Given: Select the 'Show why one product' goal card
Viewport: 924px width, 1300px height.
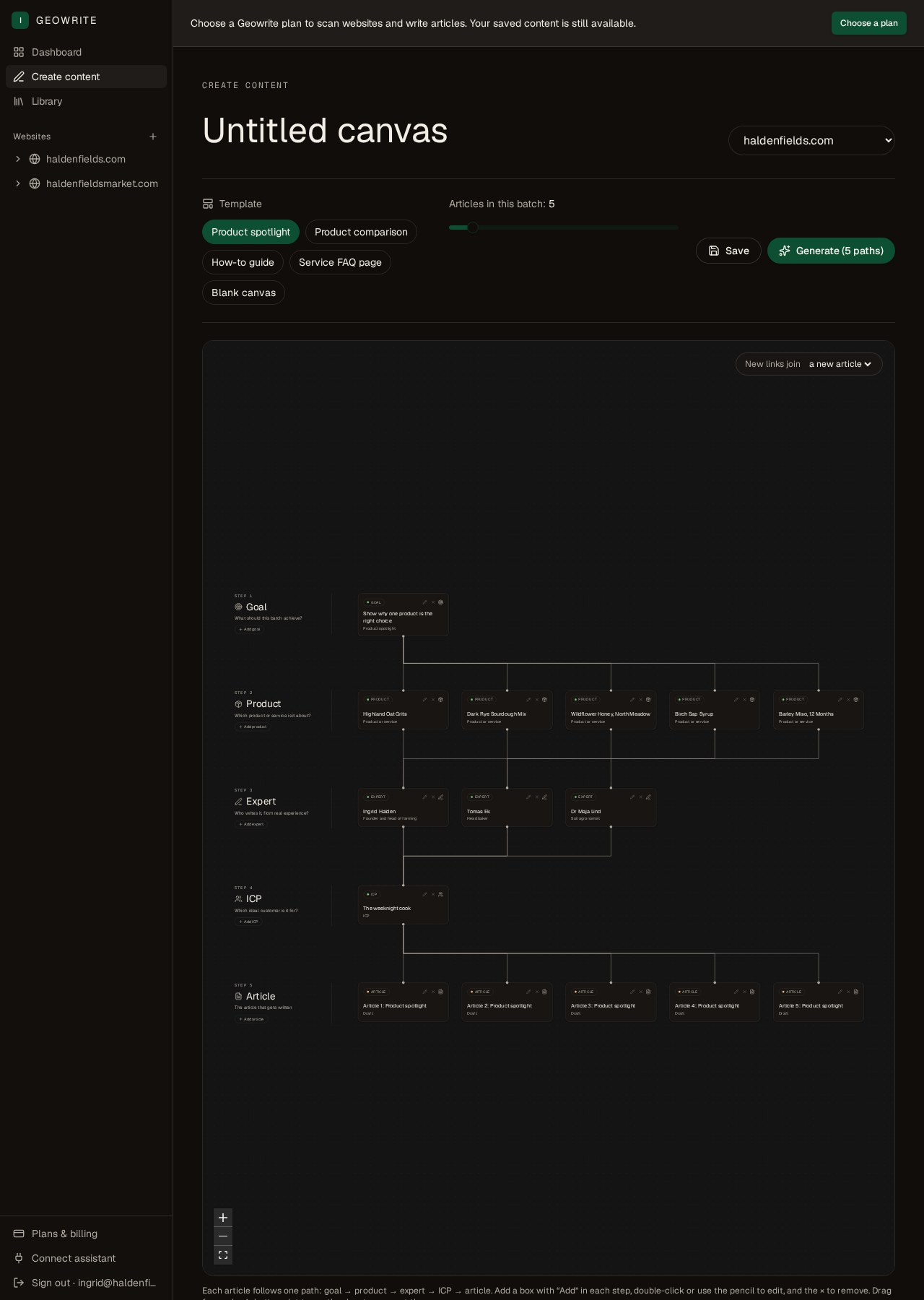Looking at the screenshot, I should pyautogui.click(x=403, y=615).
